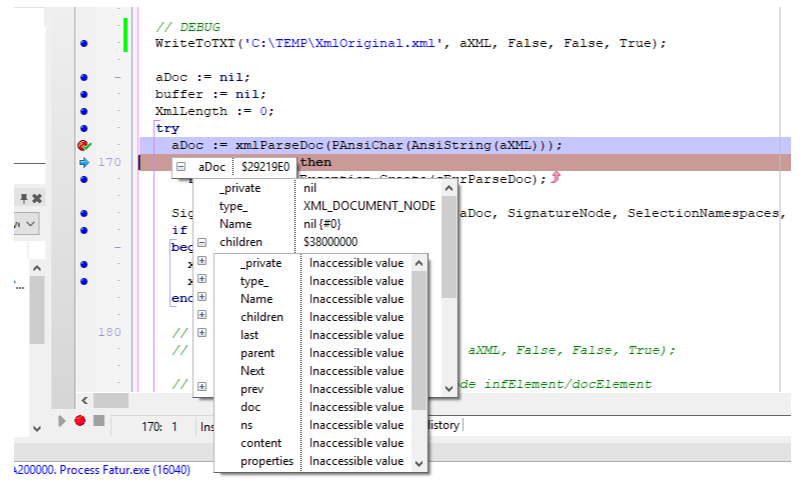
Task: Click the blue dot beside XmlLength := 0
Action: point(84,111)
